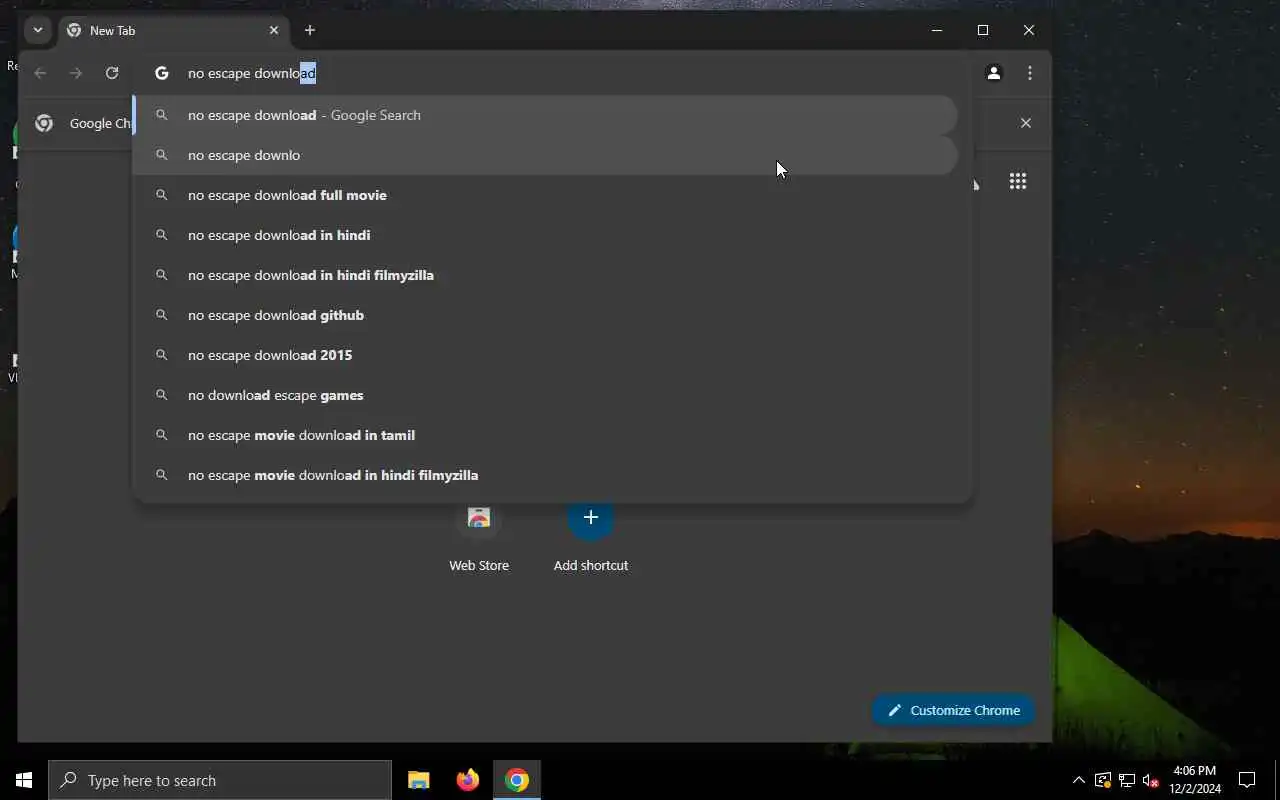Select 'no escape download - Google Search' suggestion

546,115
